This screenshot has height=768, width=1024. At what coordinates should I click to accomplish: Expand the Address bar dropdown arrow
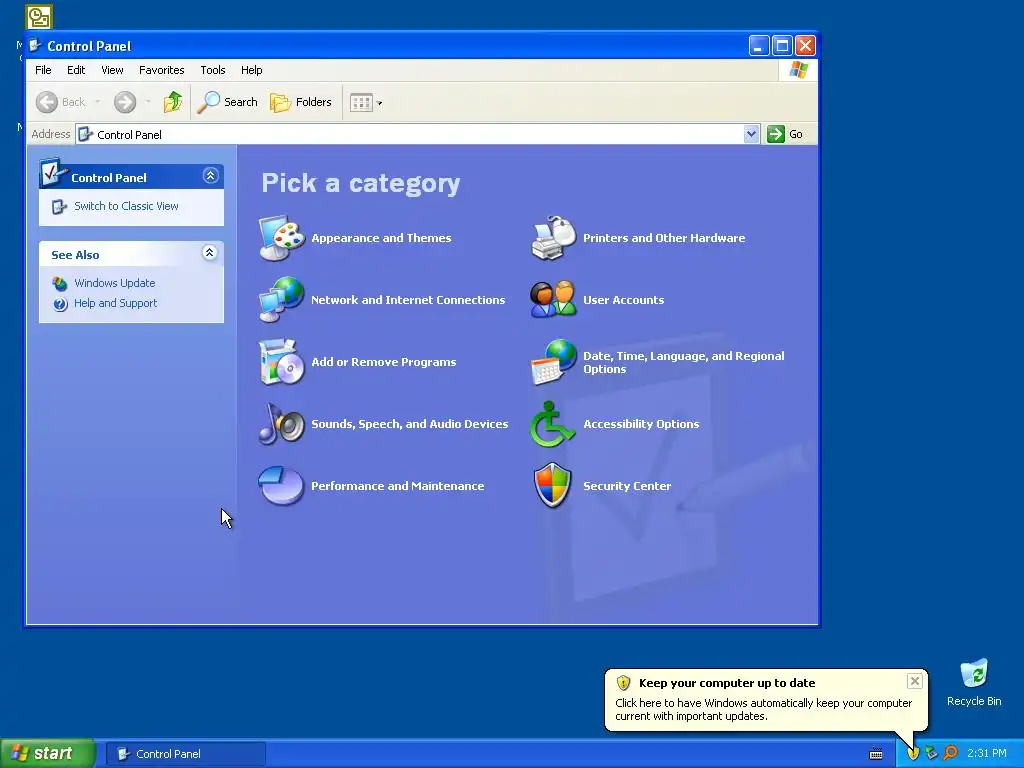point(752,134)
